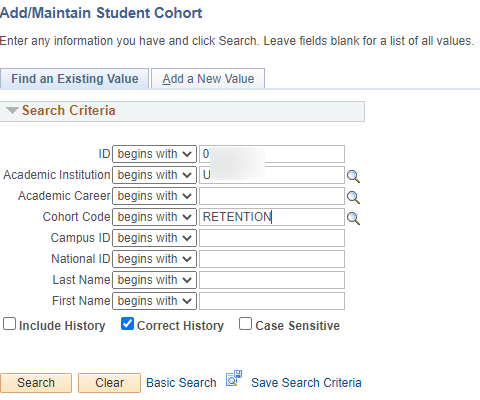Open the Basic Search link
Viewport: 480px width, 400px height.
pos(181,383)
